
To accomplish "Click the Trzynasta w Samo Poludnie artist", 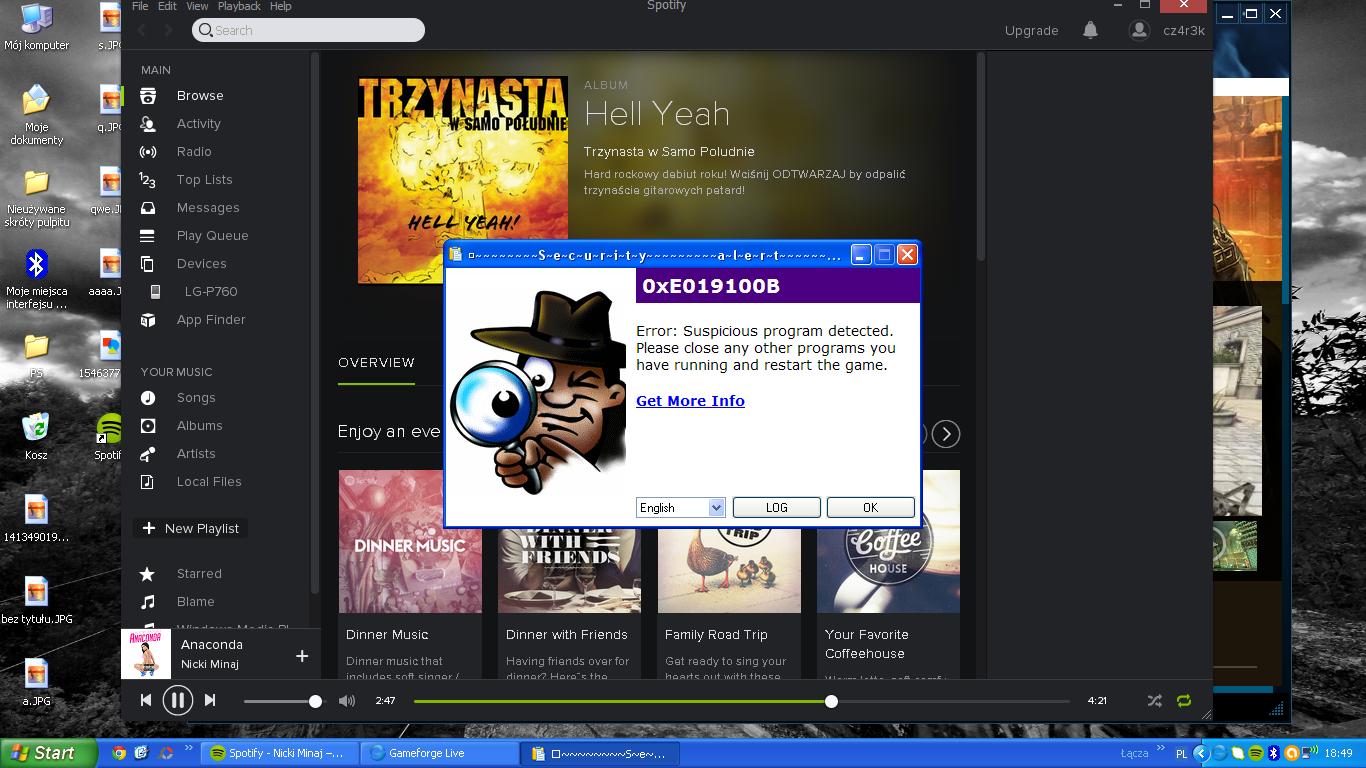I will tap(669, 152).
